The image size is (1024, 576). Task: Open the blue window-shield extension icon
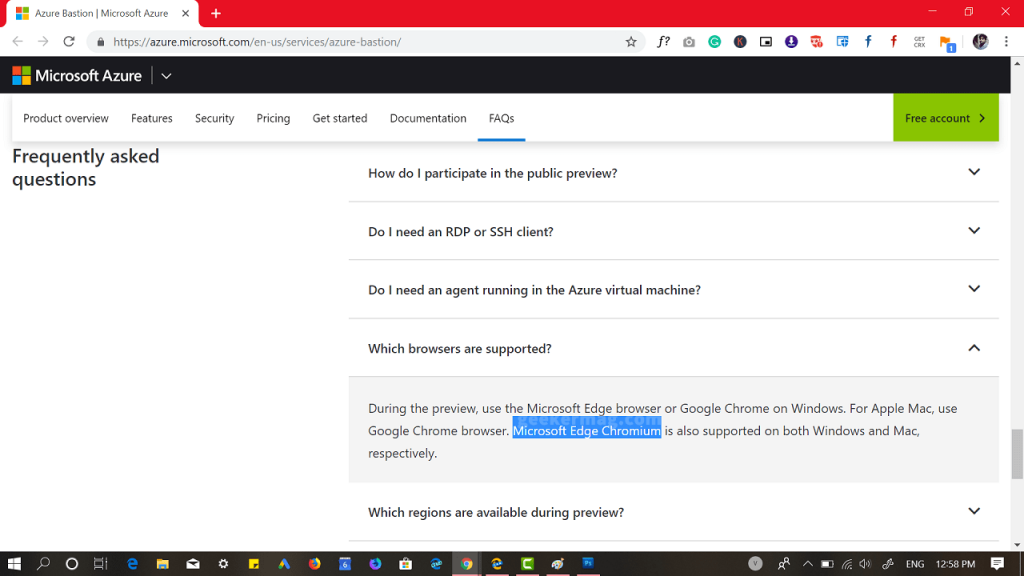pos(842,42)
